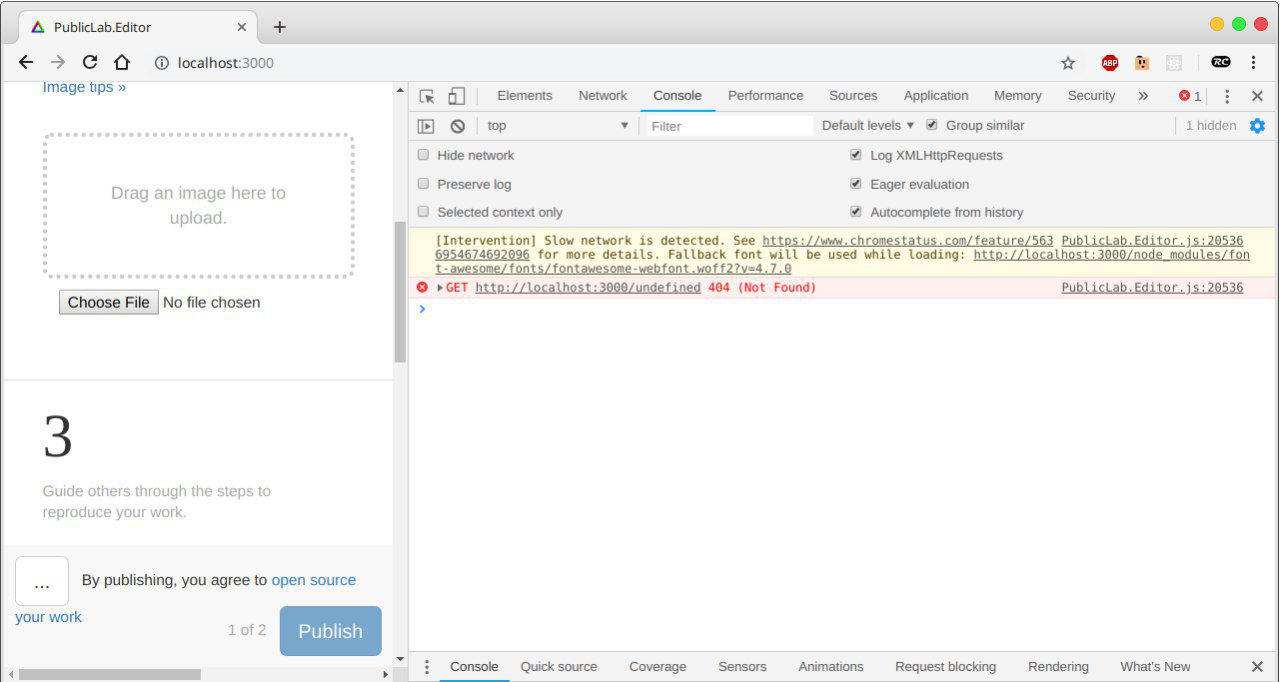The width and height of the screenshot is (1280, 682).
Task: Open the Image tips link
Action: (84, 87)
